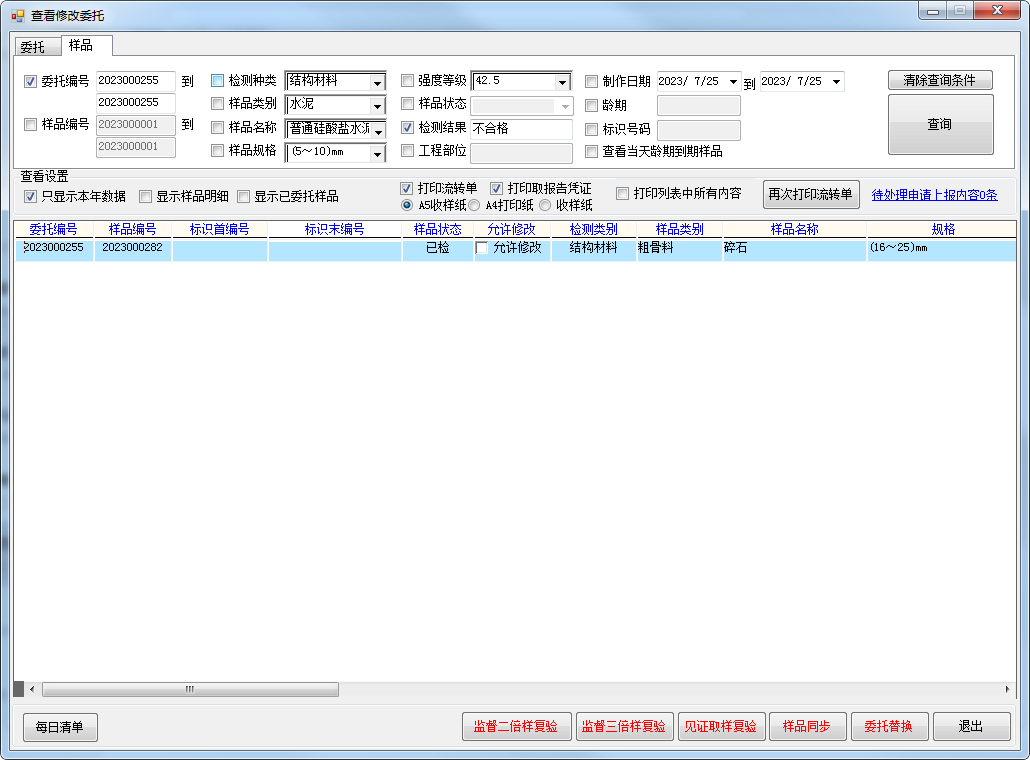Open the 待处理申请上报内容0条 link

934,195
